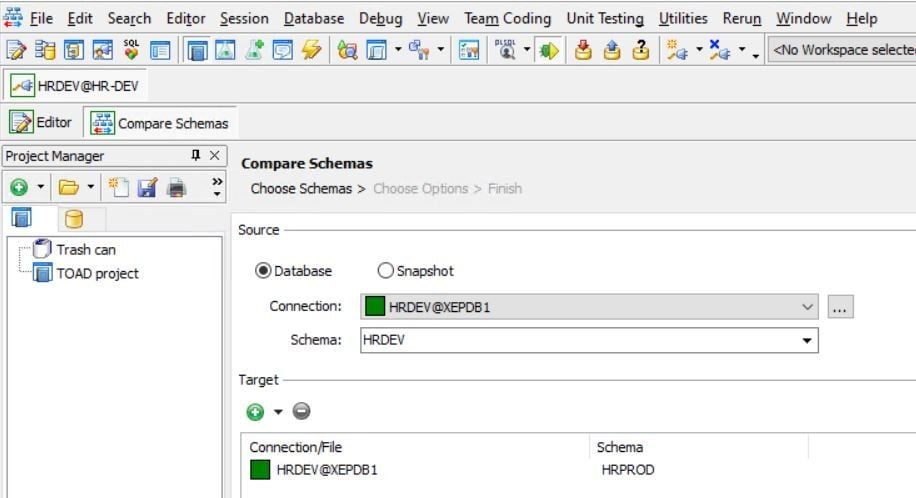The height and width of the screenshot is (498, 916).
Task: Click the checklist window toolbar icon
Action: (469, 50)
